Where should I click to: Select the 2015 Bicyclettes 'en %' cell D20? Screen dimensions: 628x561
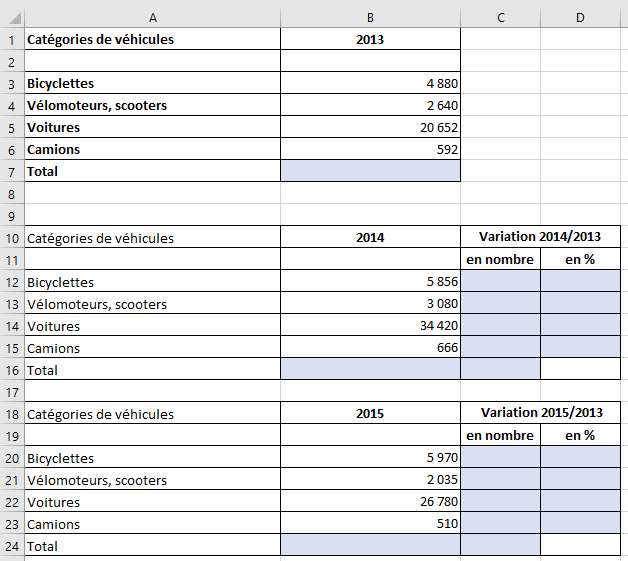tap(580, 458)
